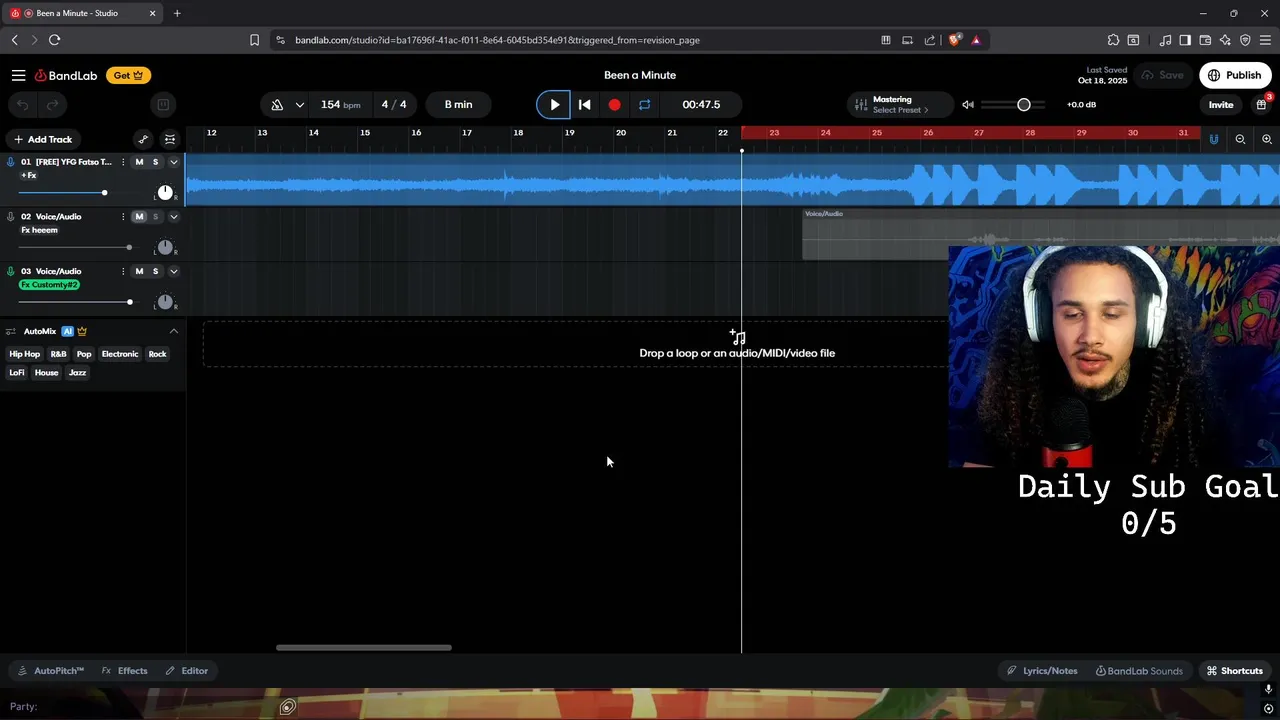Open track 02 three-dot menu

point(123,217)
